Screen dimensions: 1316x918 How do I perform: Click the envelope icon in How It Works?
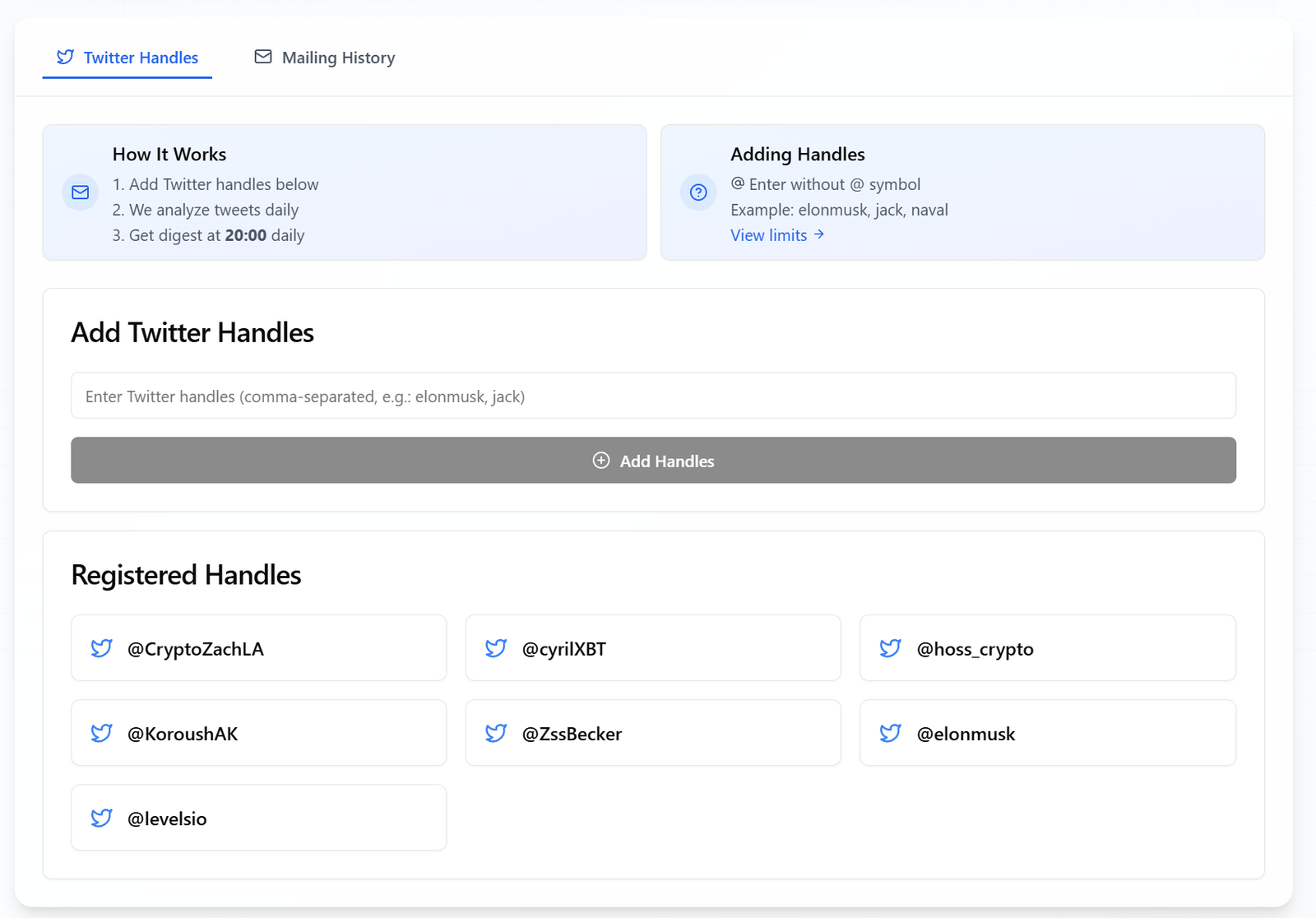(81, 192)
